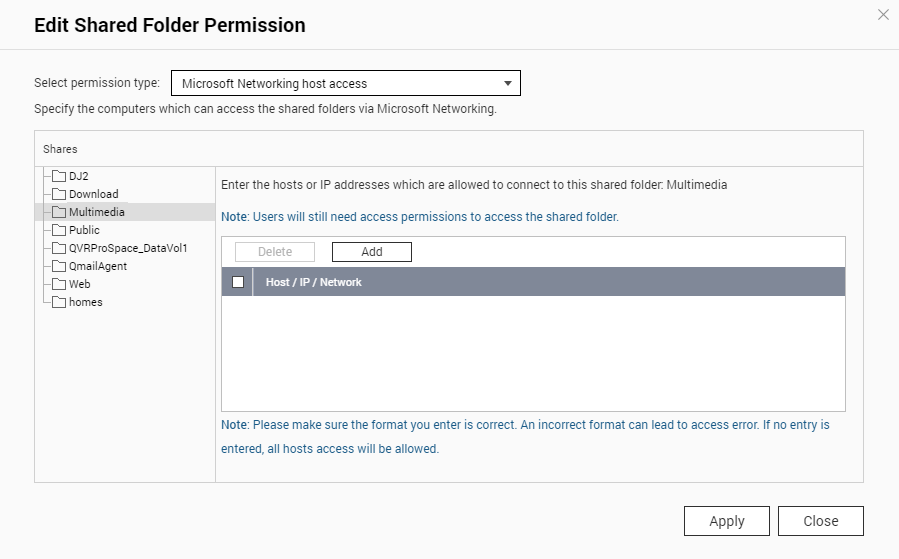Click the Web folder icon
Viewport: 899px width, 559px height.
59,284
